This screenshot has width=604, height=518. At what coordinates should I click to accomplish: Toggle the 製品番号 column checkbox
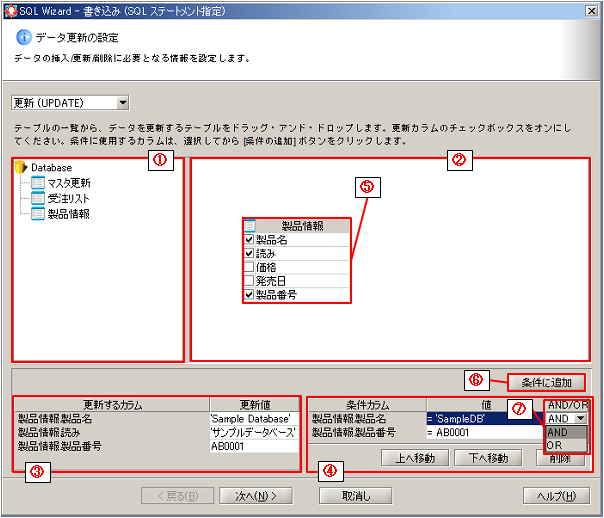[250, 296]
